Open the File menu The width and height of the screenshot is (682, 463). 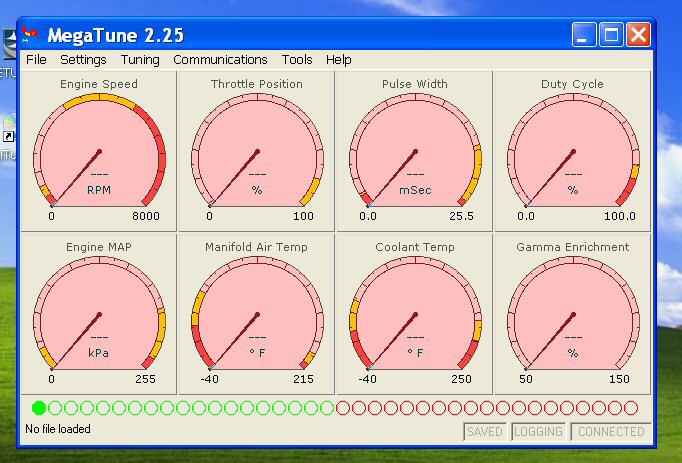click(36, 60)
